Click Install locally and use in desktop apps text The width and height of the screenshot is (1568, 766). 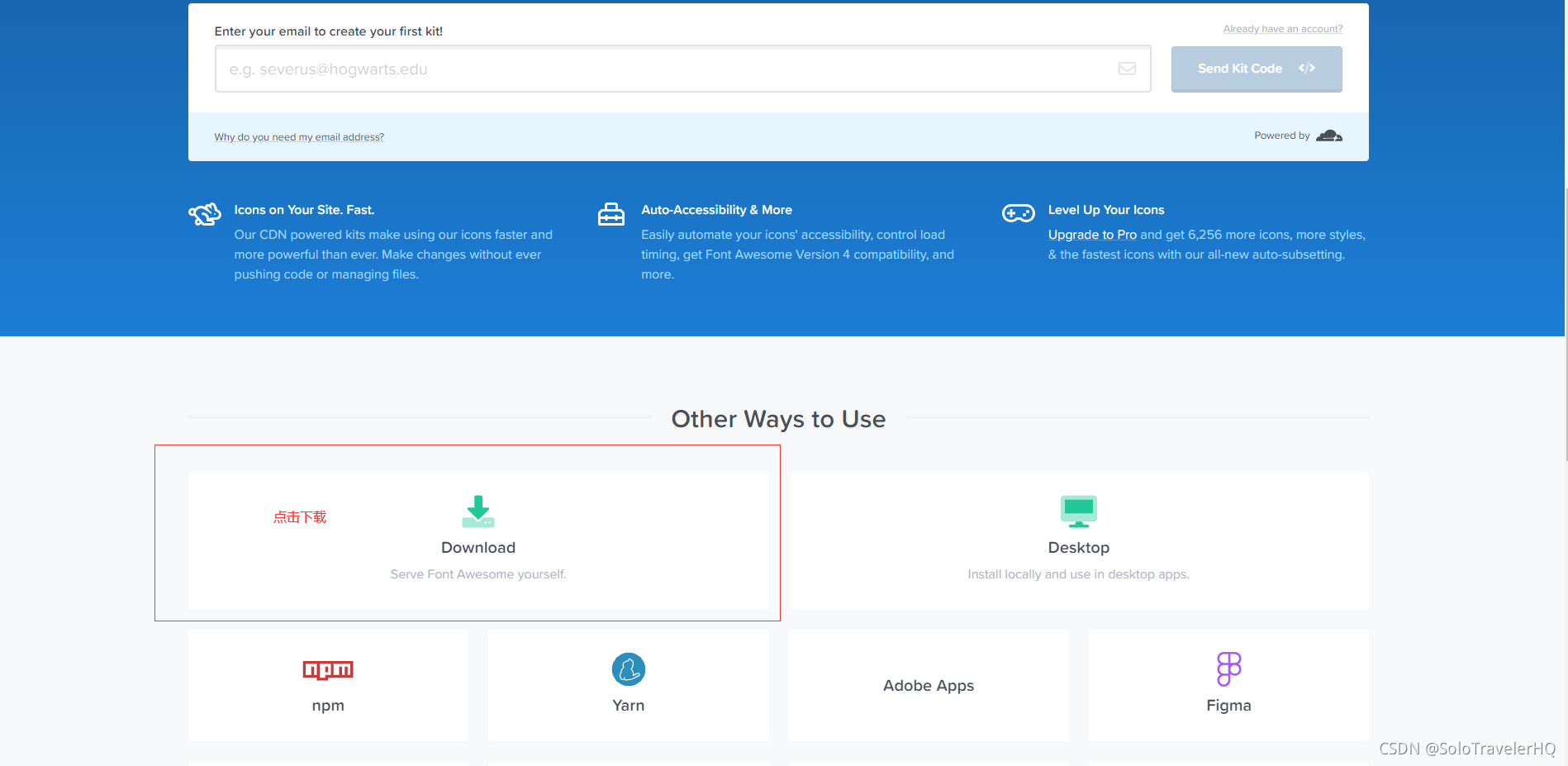click(1078, 574)
